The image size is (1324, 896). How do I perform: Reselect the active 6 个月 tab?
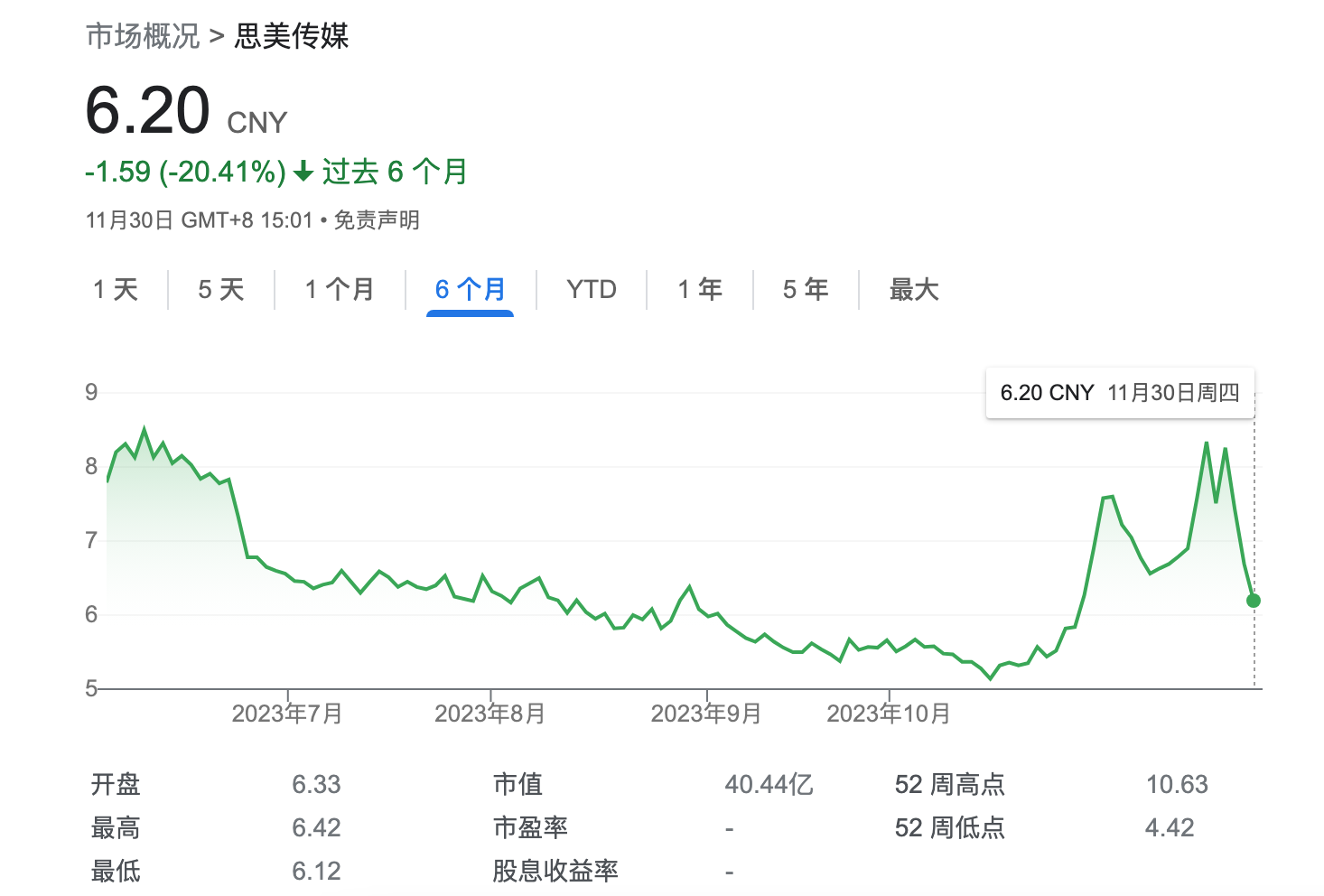tap(470, 289)
